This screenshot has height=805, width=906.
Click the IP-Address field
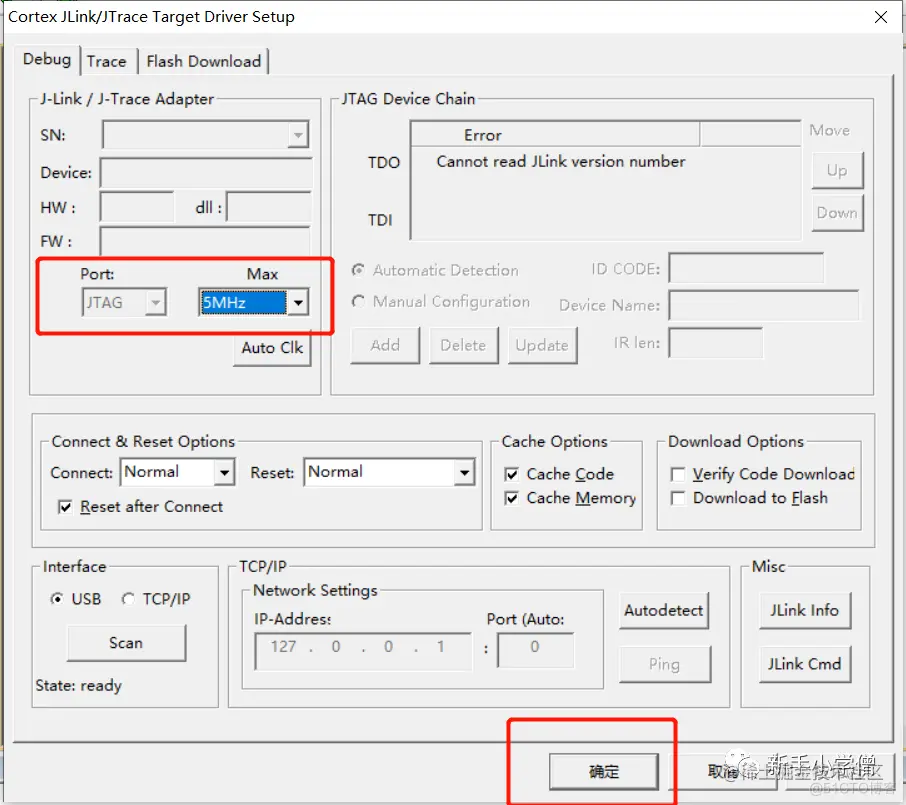tap(363, 650)
